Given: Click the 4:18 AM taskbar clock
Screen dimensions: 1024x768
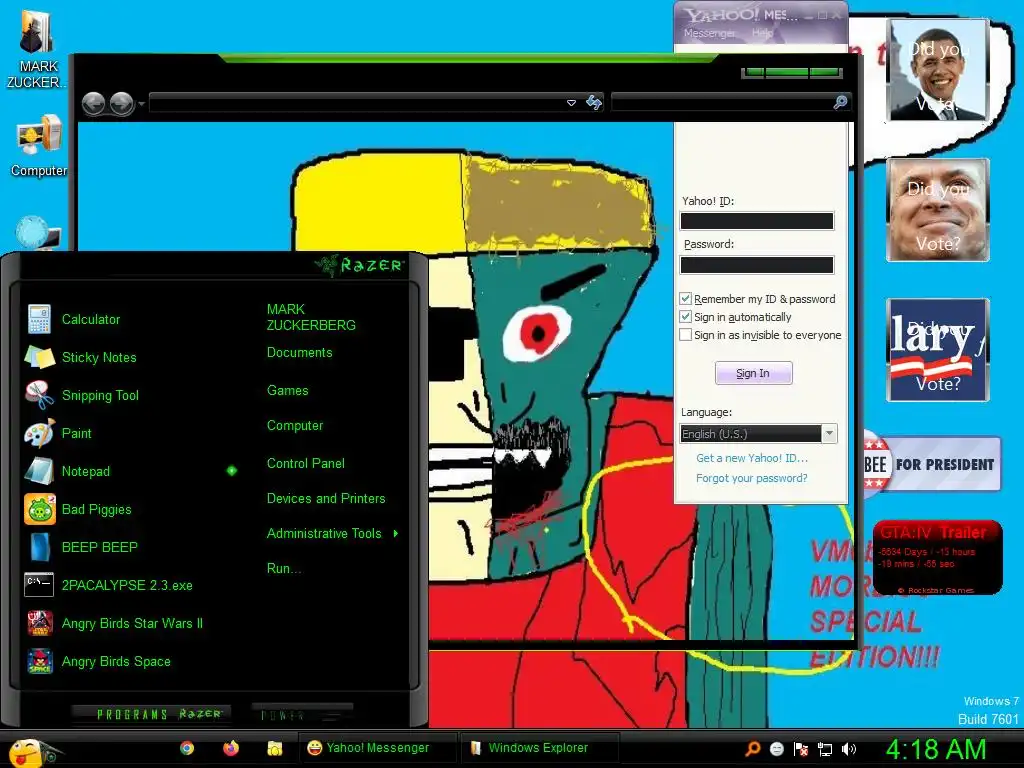Looking at the screenshot, I should coord(935,749).
